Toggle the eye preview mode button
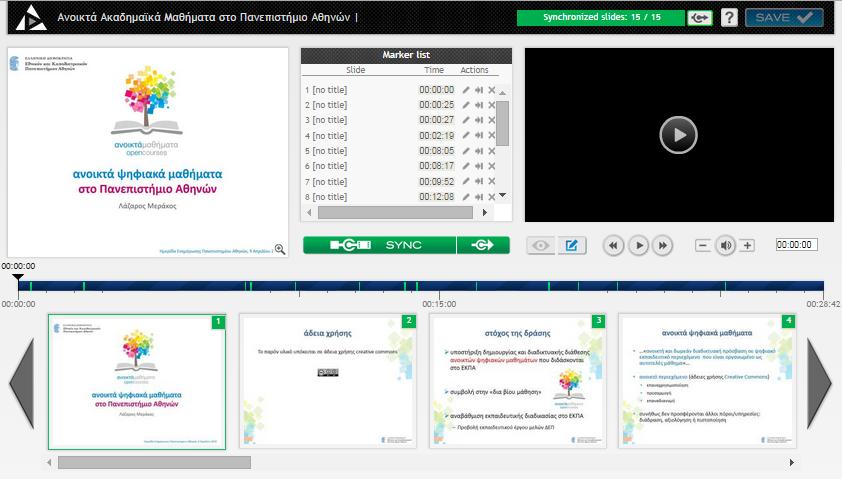Image resolution: width=842 pixels, height=479 pixels. point(540,245)
